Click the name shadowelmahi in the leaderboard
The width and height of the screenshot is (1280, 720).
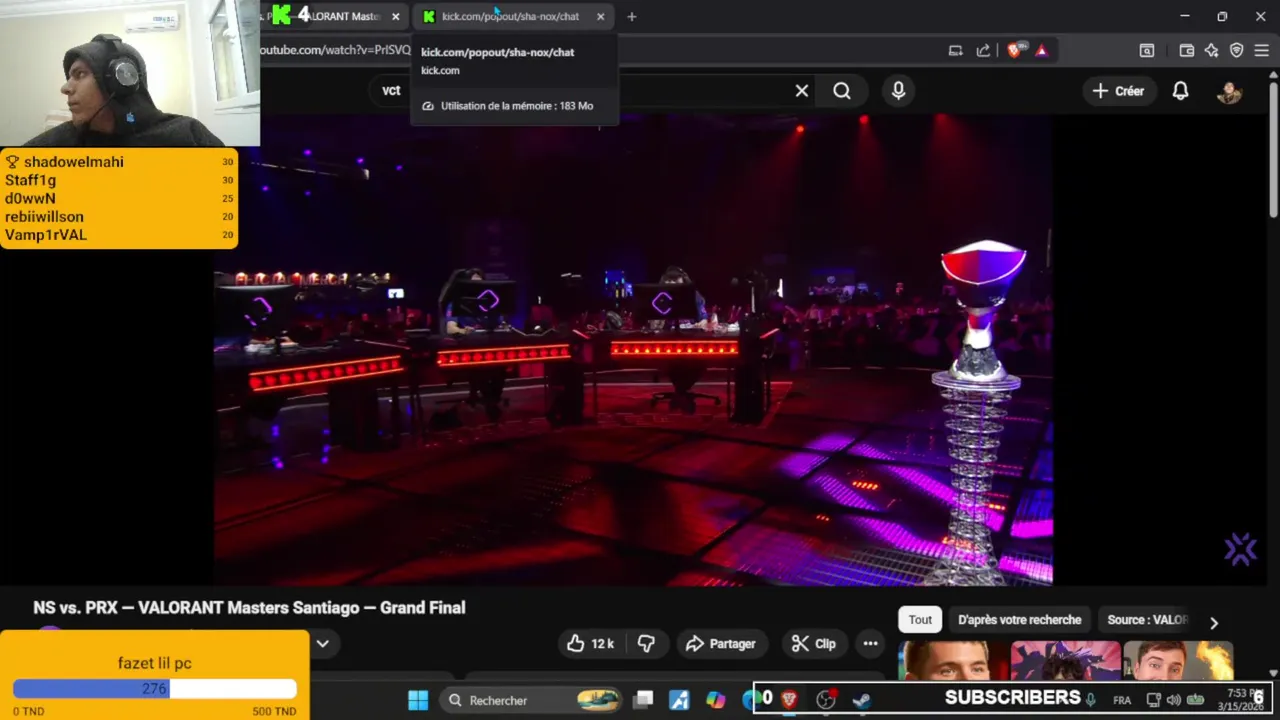pyautogui.click(x=73, y=162)
